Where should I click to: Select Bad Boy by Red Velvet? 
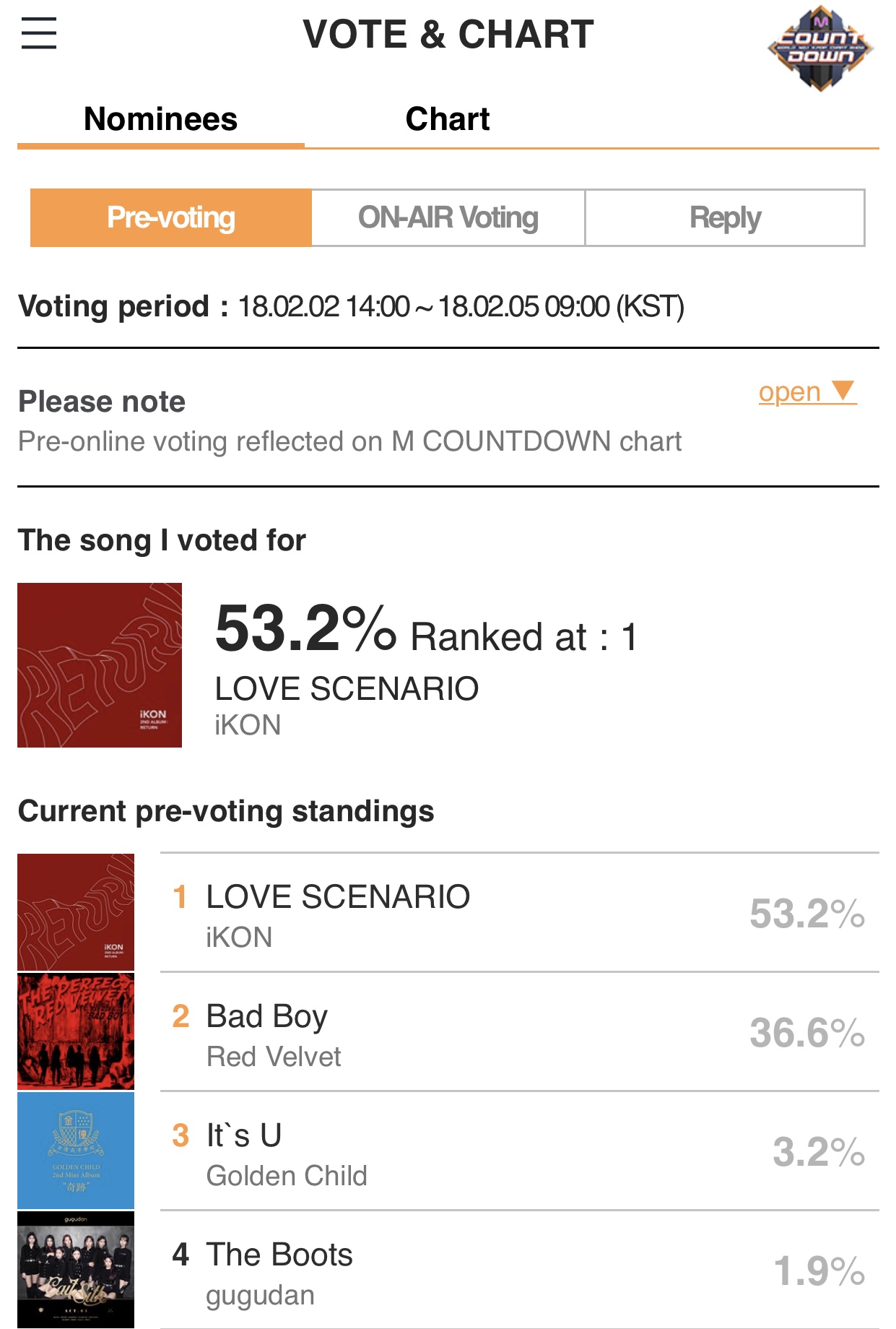[x=267, y=1017]
